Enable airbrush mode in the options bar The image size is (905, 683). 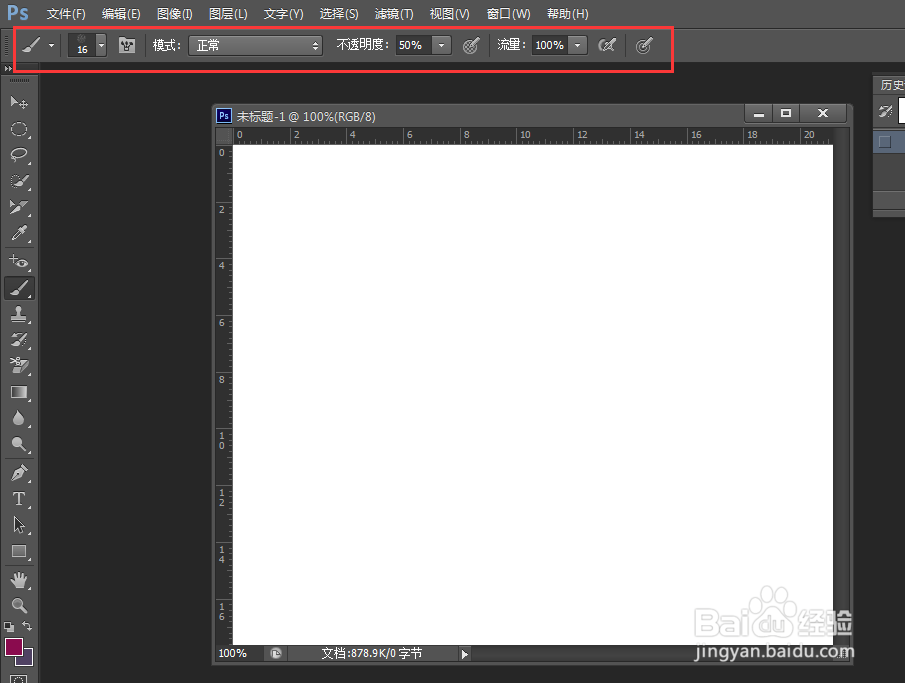coord(607,45)
